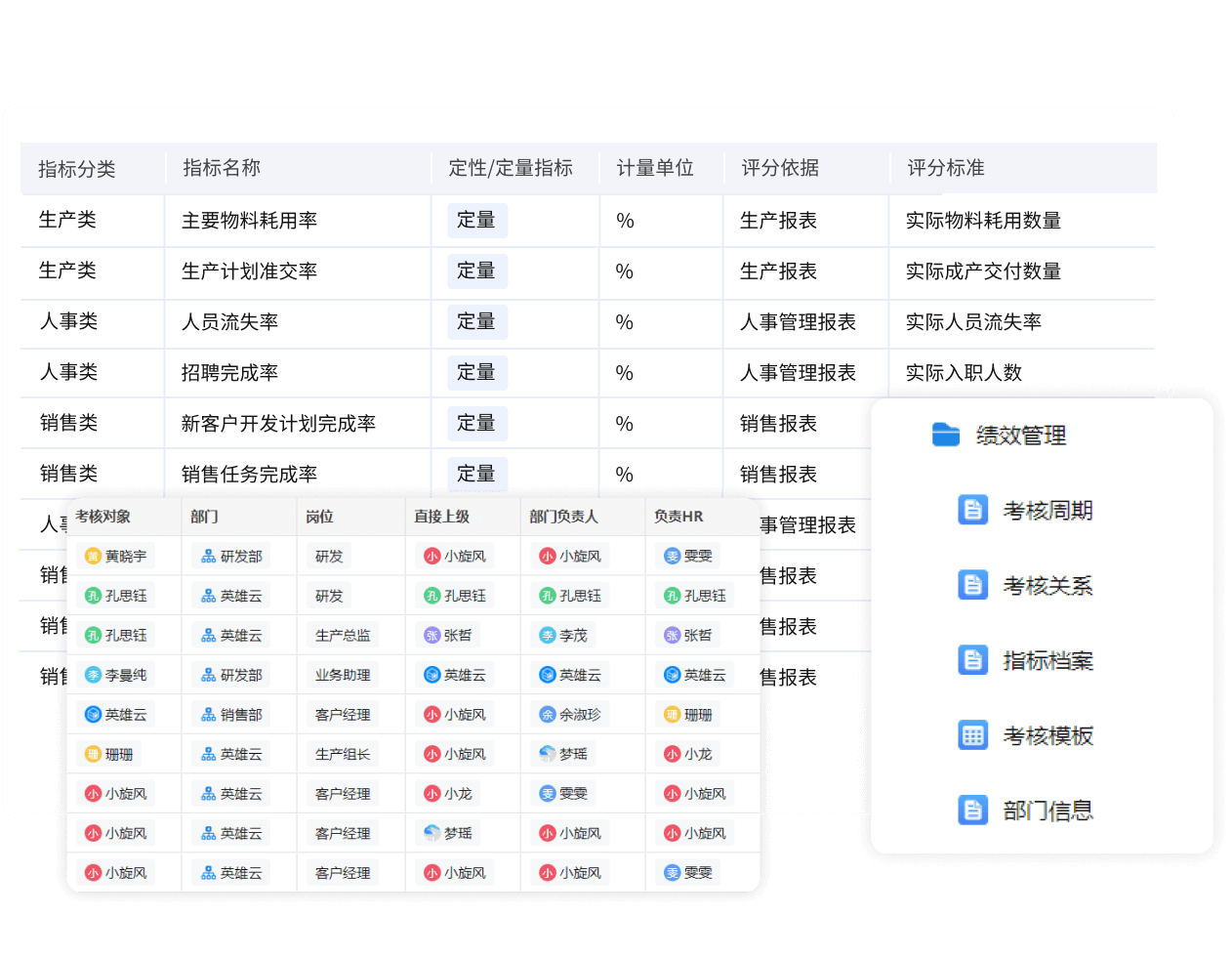
Task: Click 销售报表 in the 新客户开发计划完成率 row
Action: pos(778,424)
